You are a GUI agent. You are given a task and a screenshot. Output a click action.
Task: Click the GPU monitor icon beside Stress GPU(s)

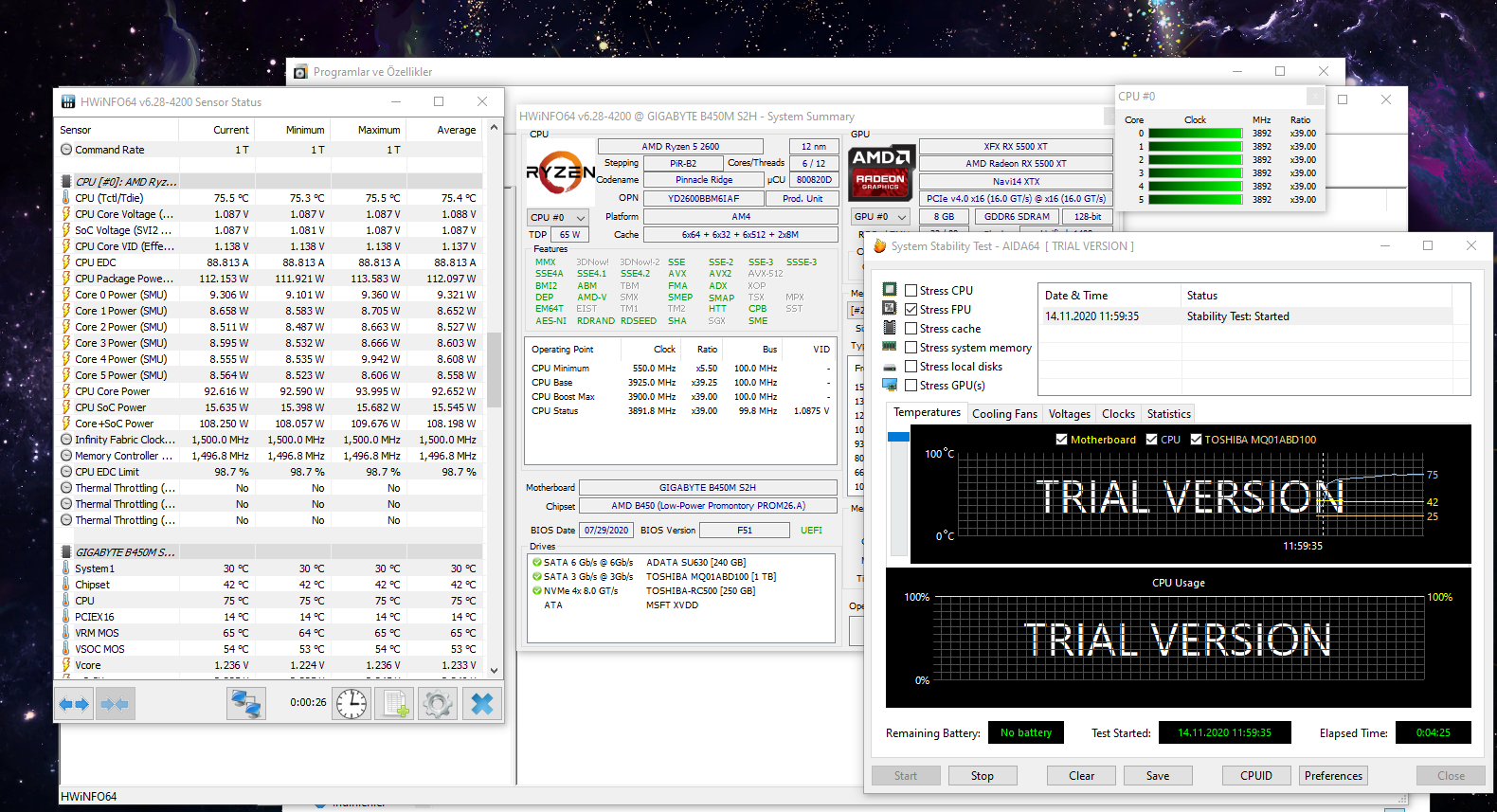coord(890,385)
